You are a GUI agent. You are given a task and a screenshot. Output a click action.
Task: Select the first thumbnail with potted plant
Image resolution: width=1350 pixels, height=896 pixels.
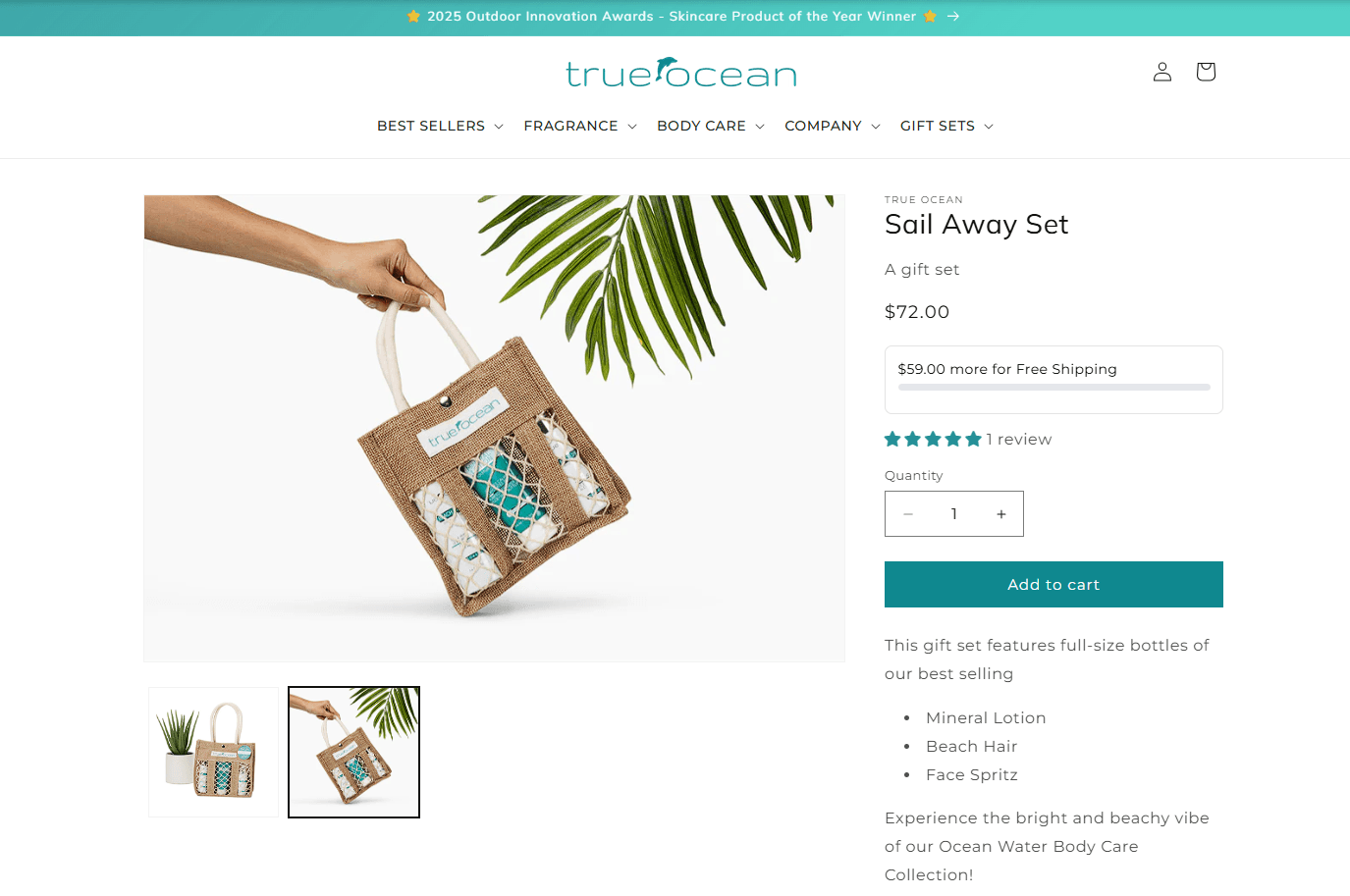[213, 752]
